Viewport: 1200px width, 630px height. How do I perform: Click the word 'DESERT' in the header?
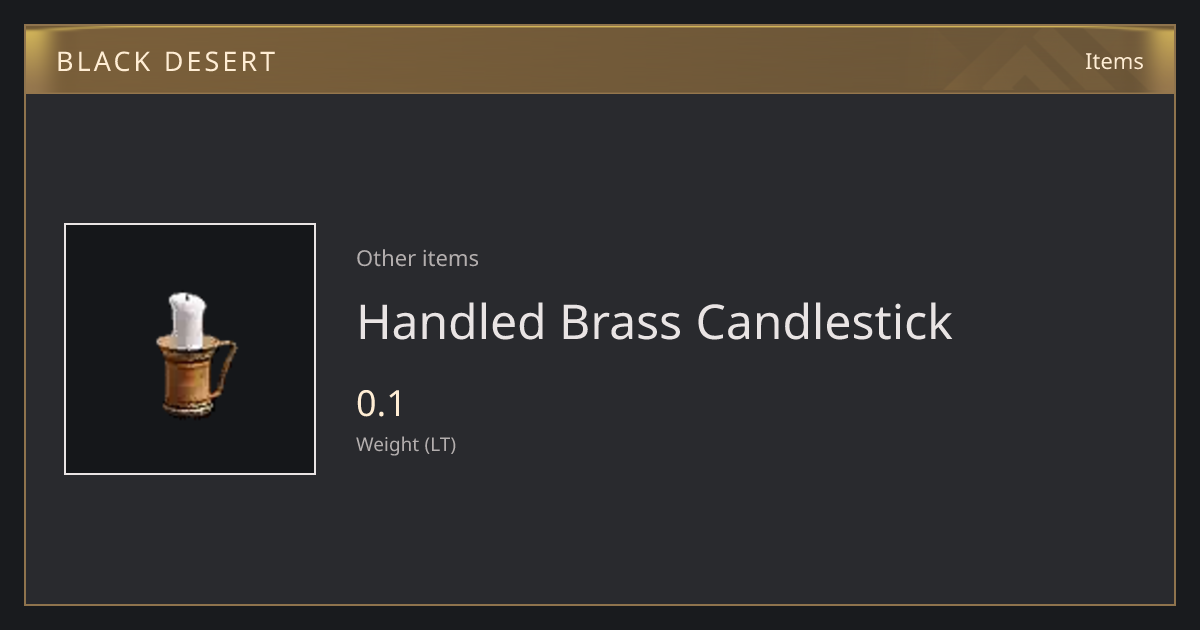221,62
